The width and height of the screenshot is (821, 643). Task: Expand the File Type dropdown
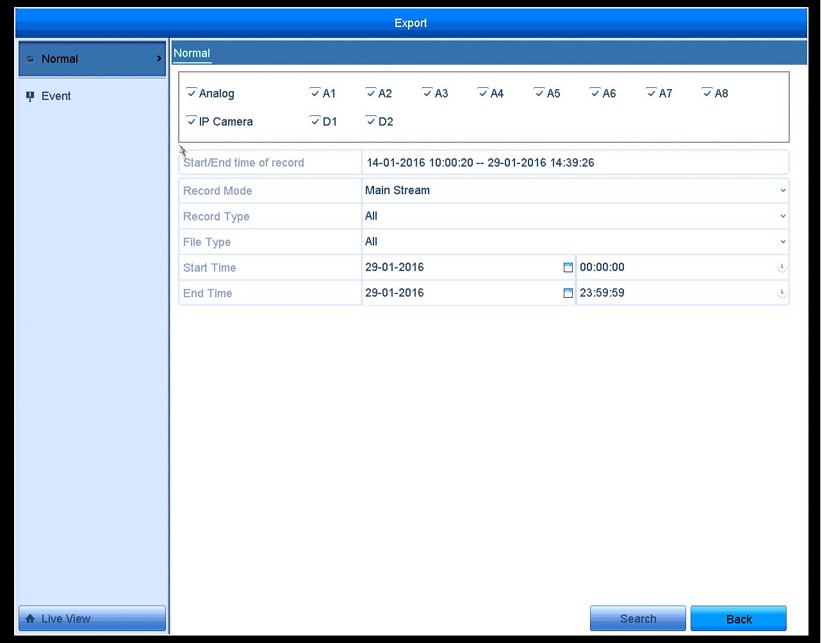click(782, 242)
